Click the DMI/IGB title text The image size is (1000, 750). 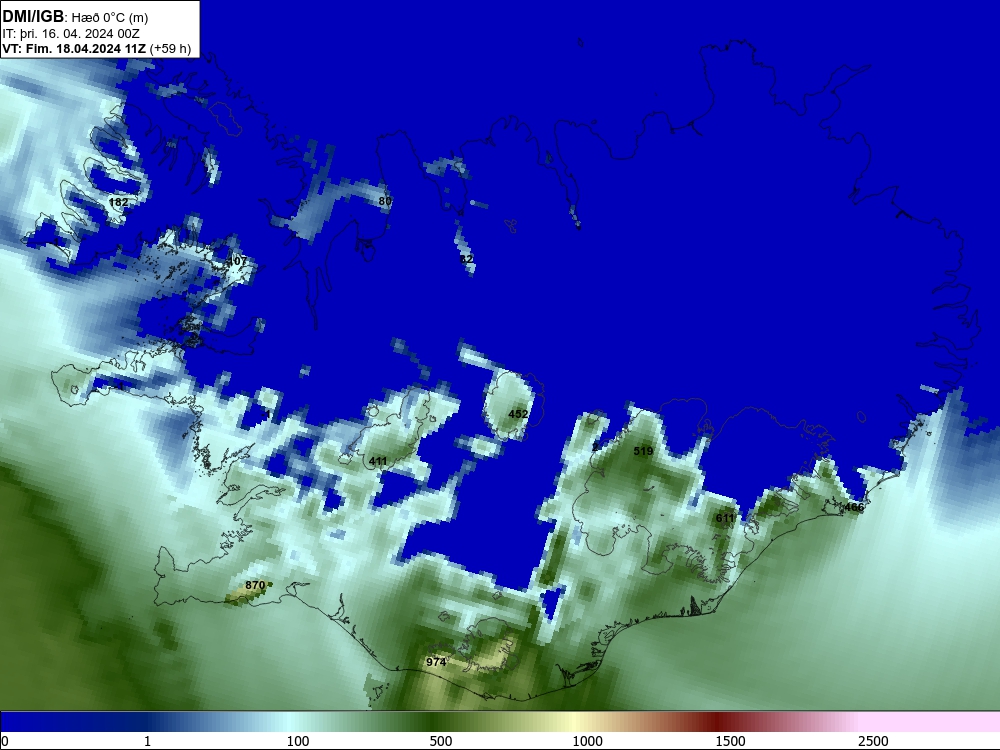33,16
